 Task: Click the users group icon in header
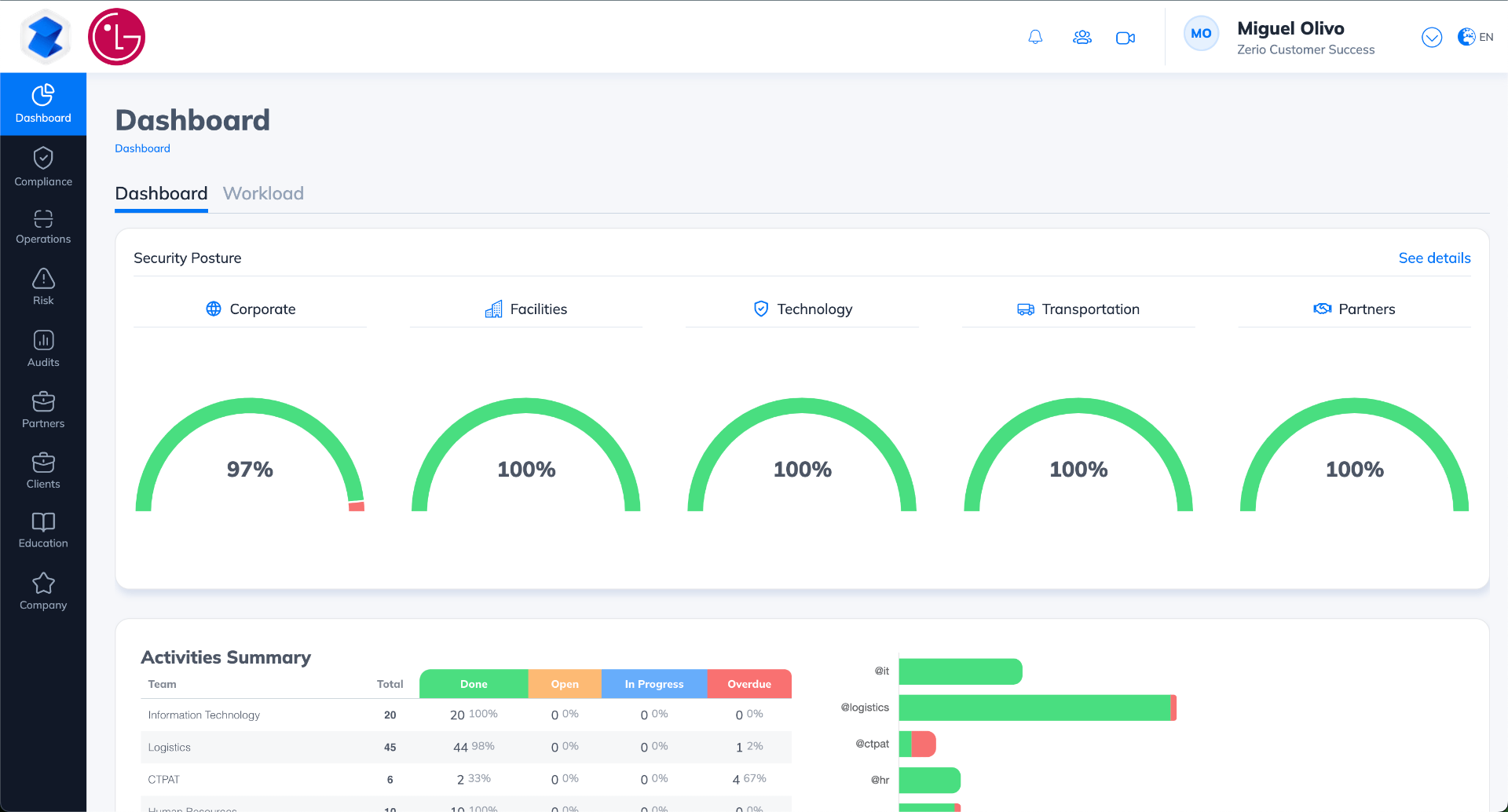point(1082,37)
